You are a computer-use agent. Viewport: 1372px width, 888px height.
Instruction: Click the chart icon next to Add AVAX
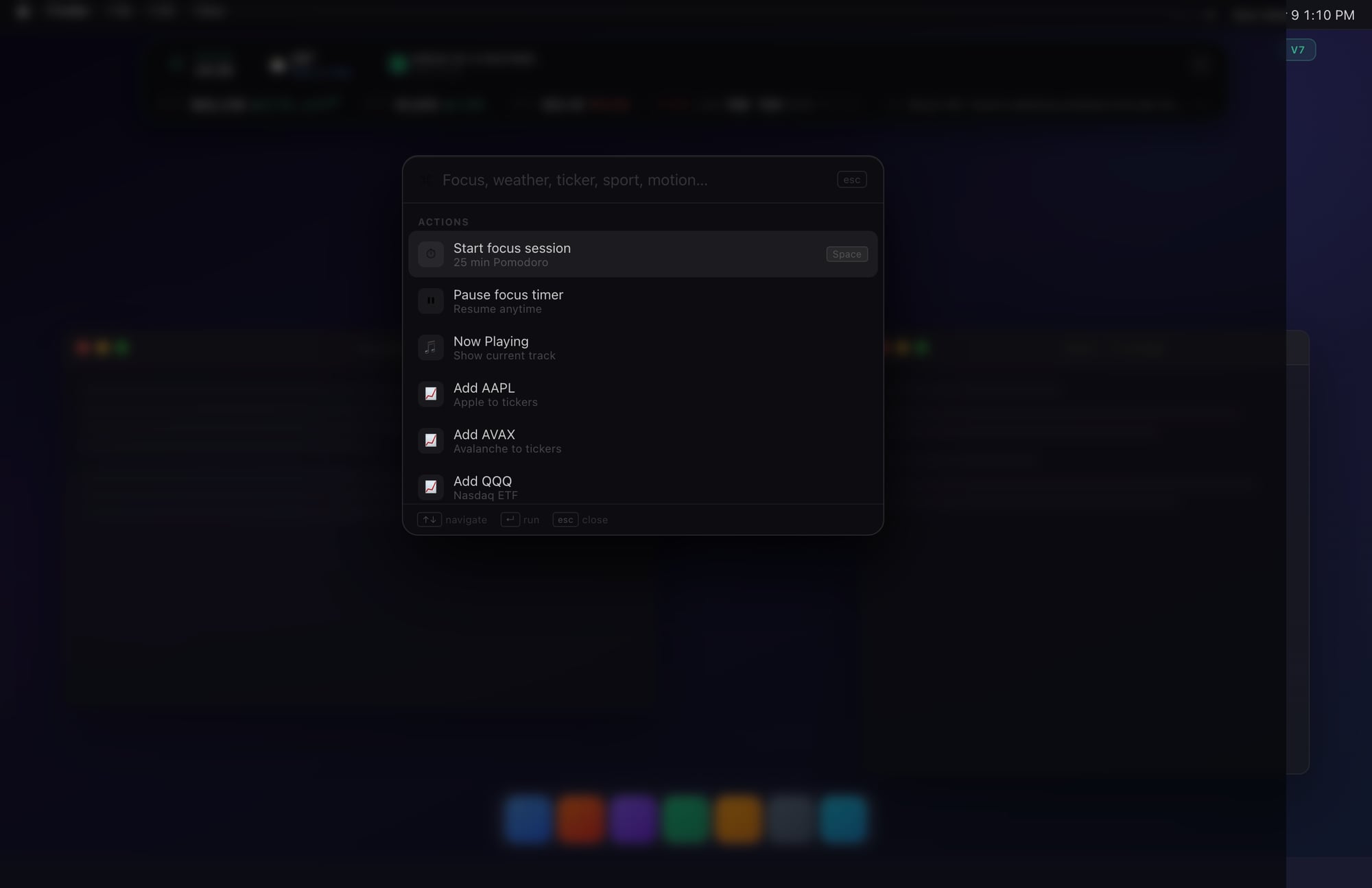pyautogui.click(x=430, y=440)
